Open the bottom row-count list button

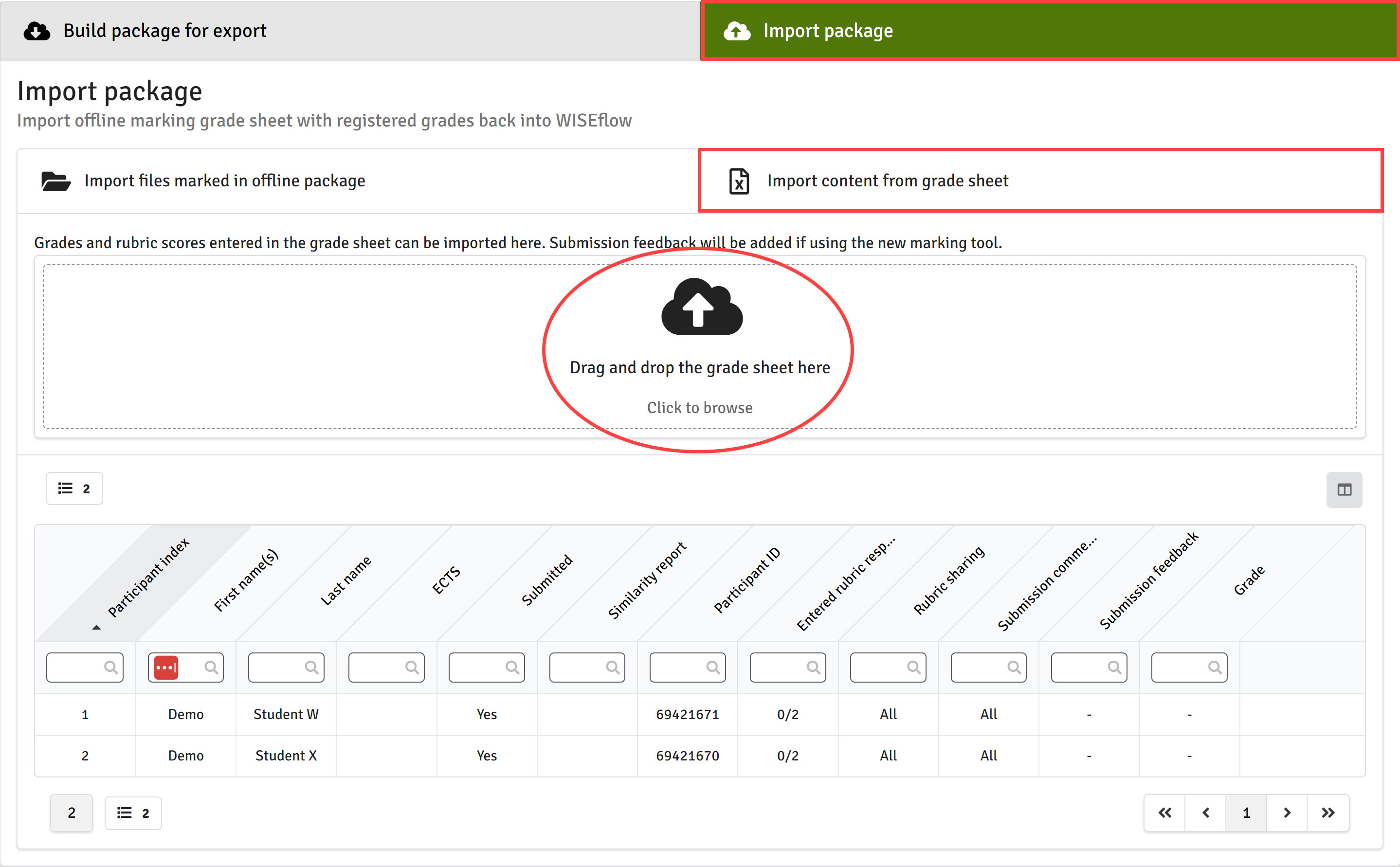point(133,813)
